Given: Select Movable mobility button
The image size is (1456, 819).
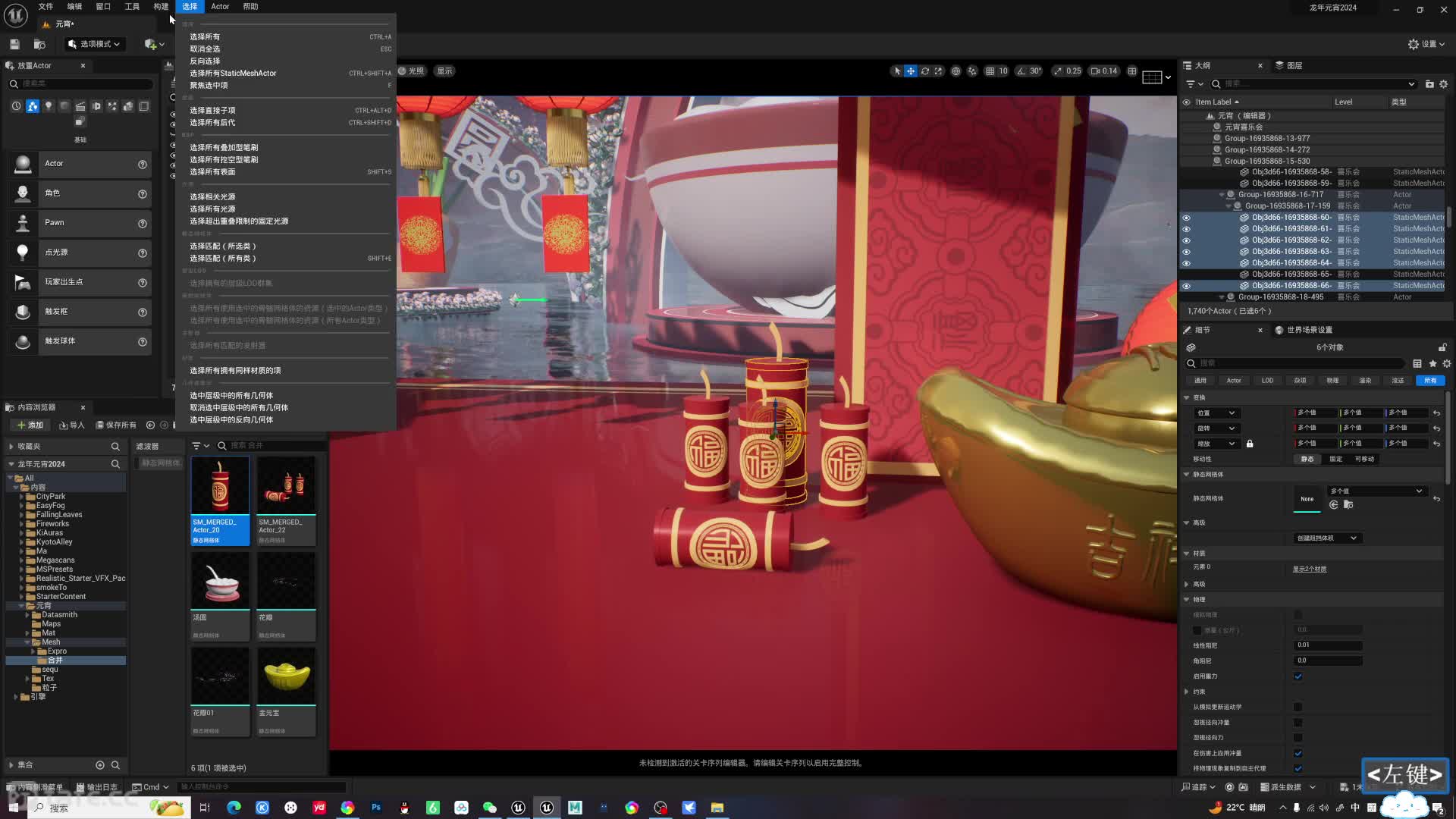Looking at the screenshot, I should [x=1365, y=460].
